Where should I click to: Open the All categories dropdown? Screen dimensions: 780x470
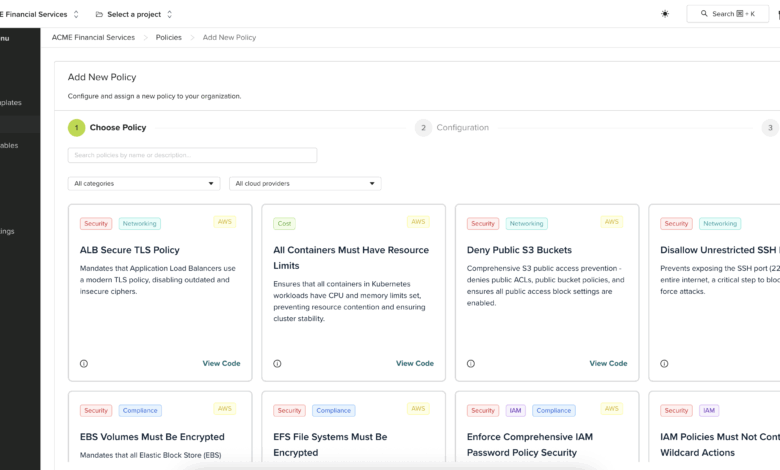point(144,184)
